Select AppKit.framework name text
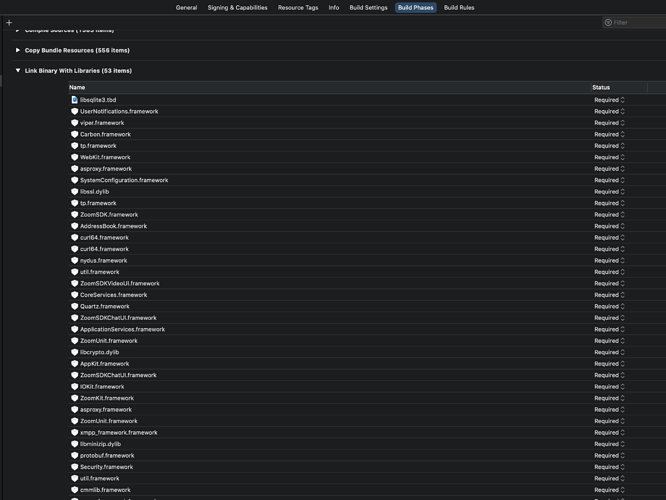The width and height of the screenshot is (666, 500). [104, 364]
